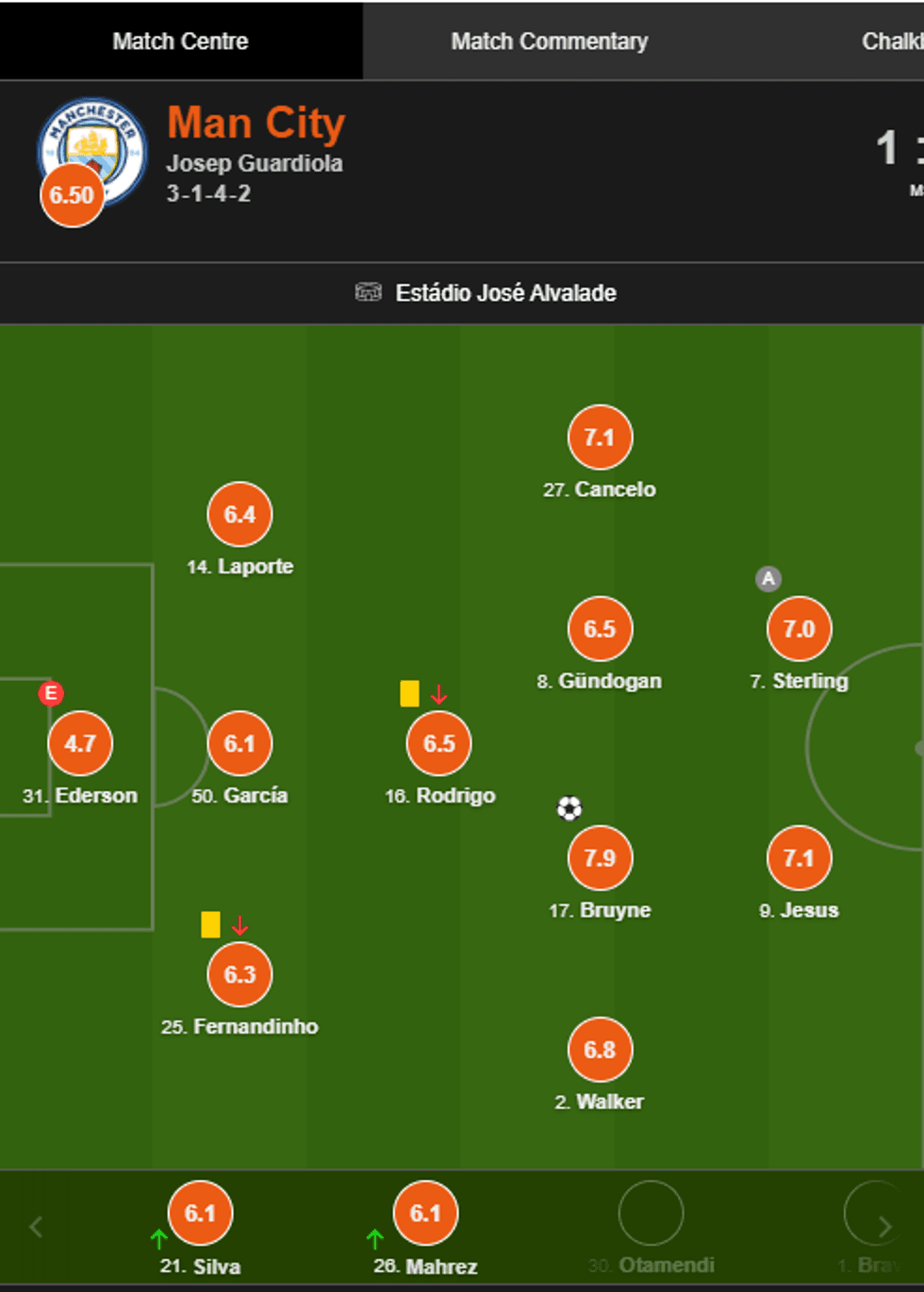The width and height of the screenshot is (924, 1292).
Task: Select Cancelo's 7.1 rating bubble
Action: (600, 438)
